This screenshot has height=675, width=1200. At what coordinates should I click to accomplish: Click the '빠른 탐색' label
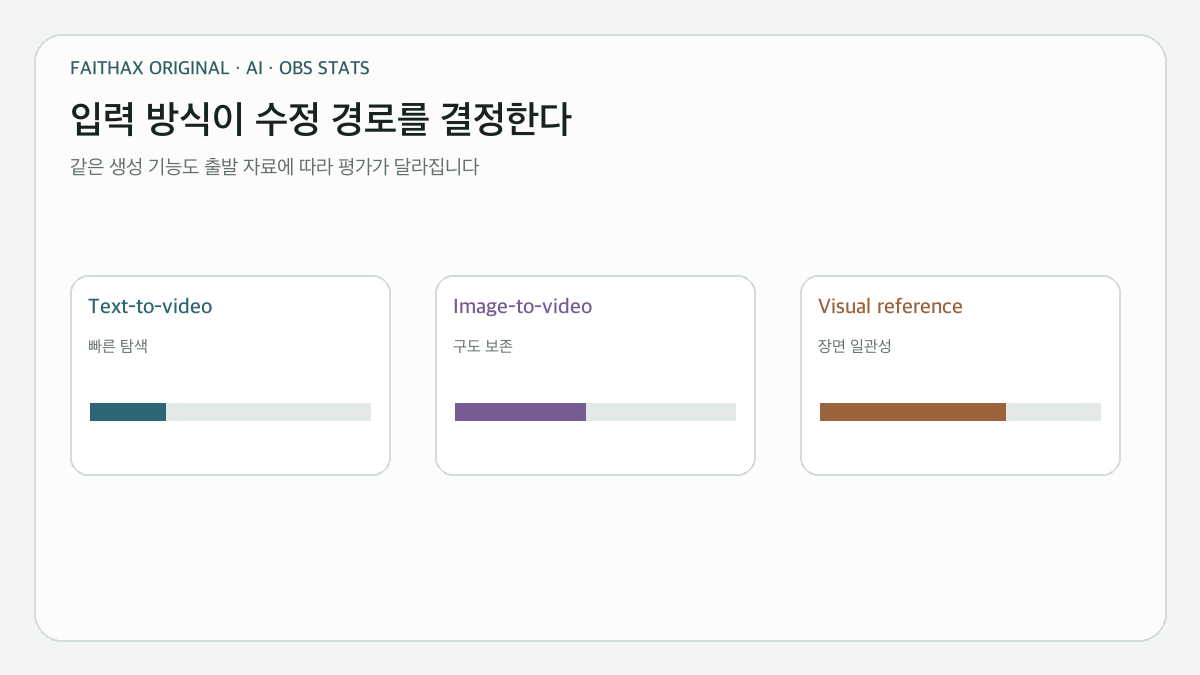[x=118, y=347]
